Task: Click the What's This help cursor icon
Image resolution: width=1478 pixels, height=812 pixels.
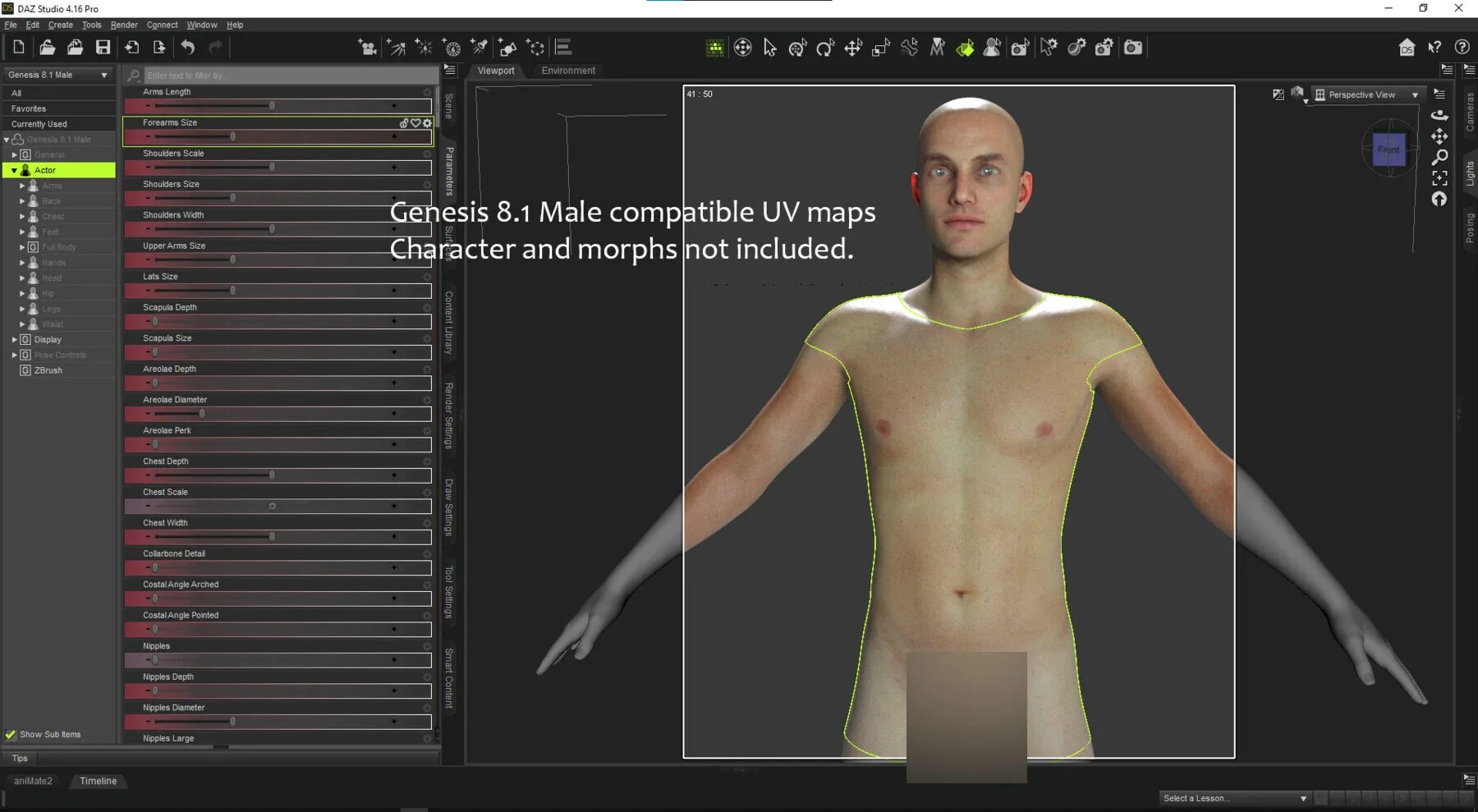Action: [x=1434, y=48]
